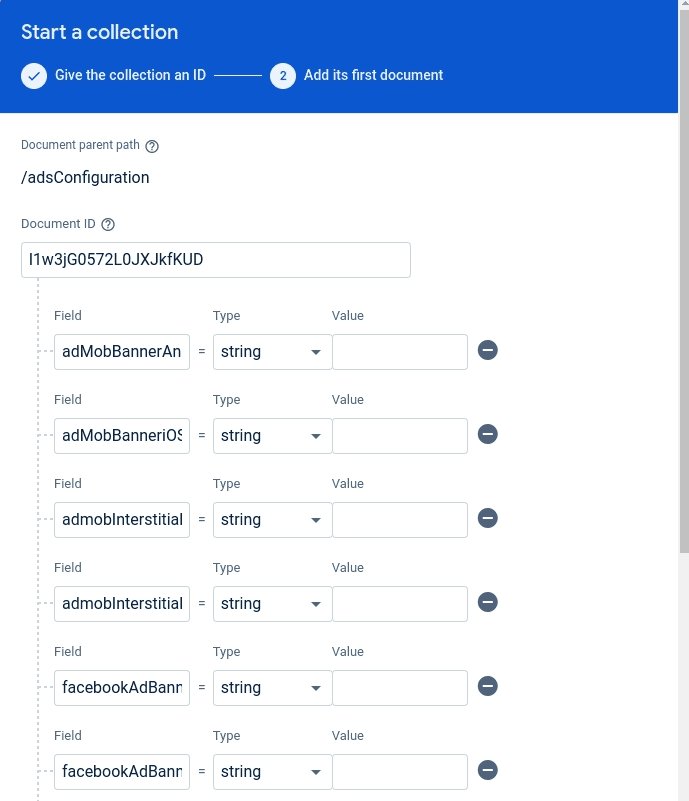
Task: Remove the adMobBanneriOS field row
Action: tap(488, 434)
